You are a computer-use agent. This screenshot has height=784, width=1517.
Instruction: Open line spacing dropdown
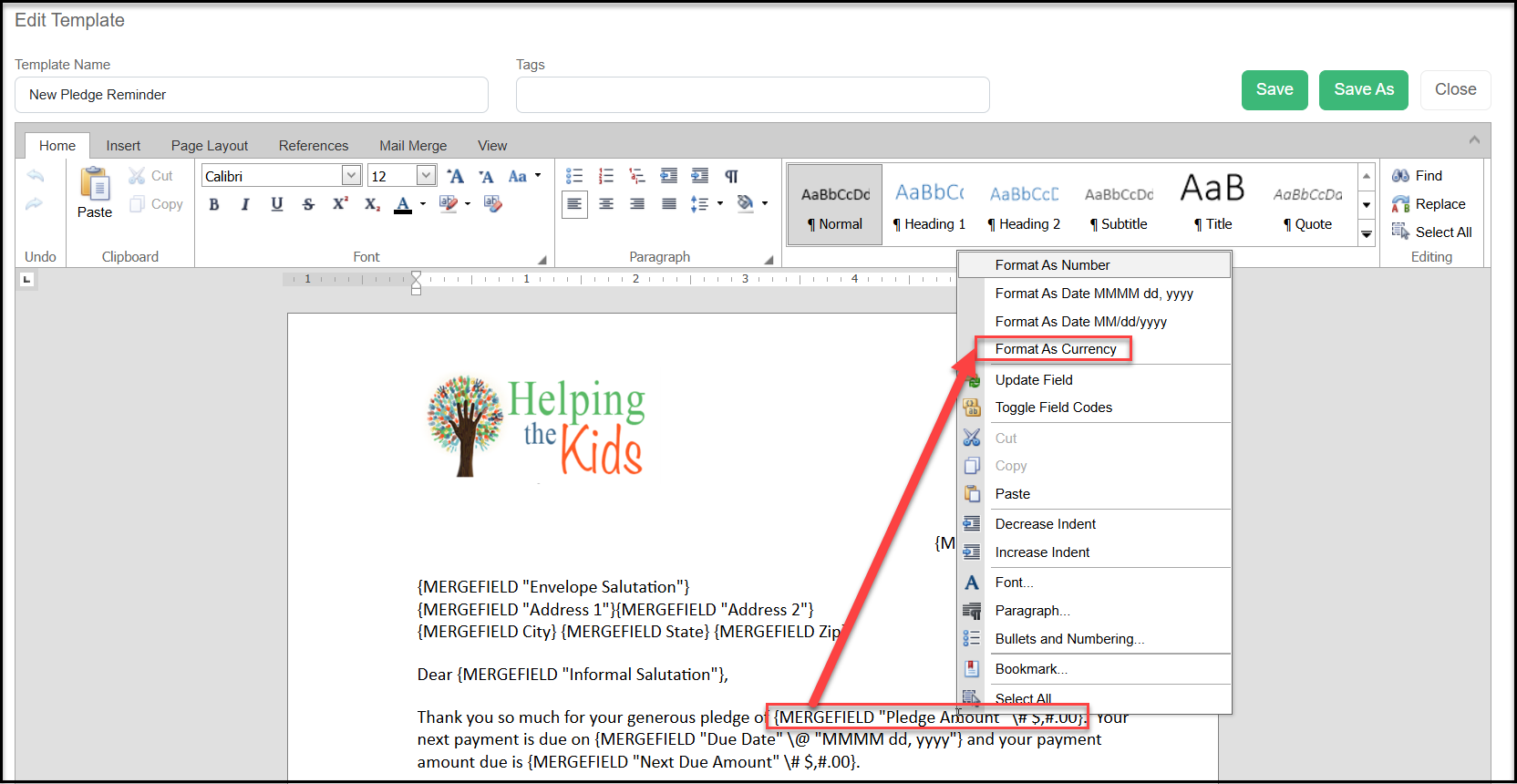[x=707, y=204]
